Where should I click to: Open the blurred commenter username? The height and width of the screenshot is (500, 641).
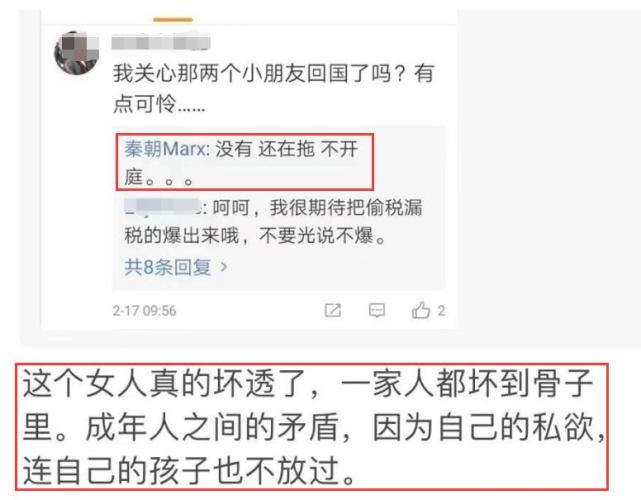(161, 43)
